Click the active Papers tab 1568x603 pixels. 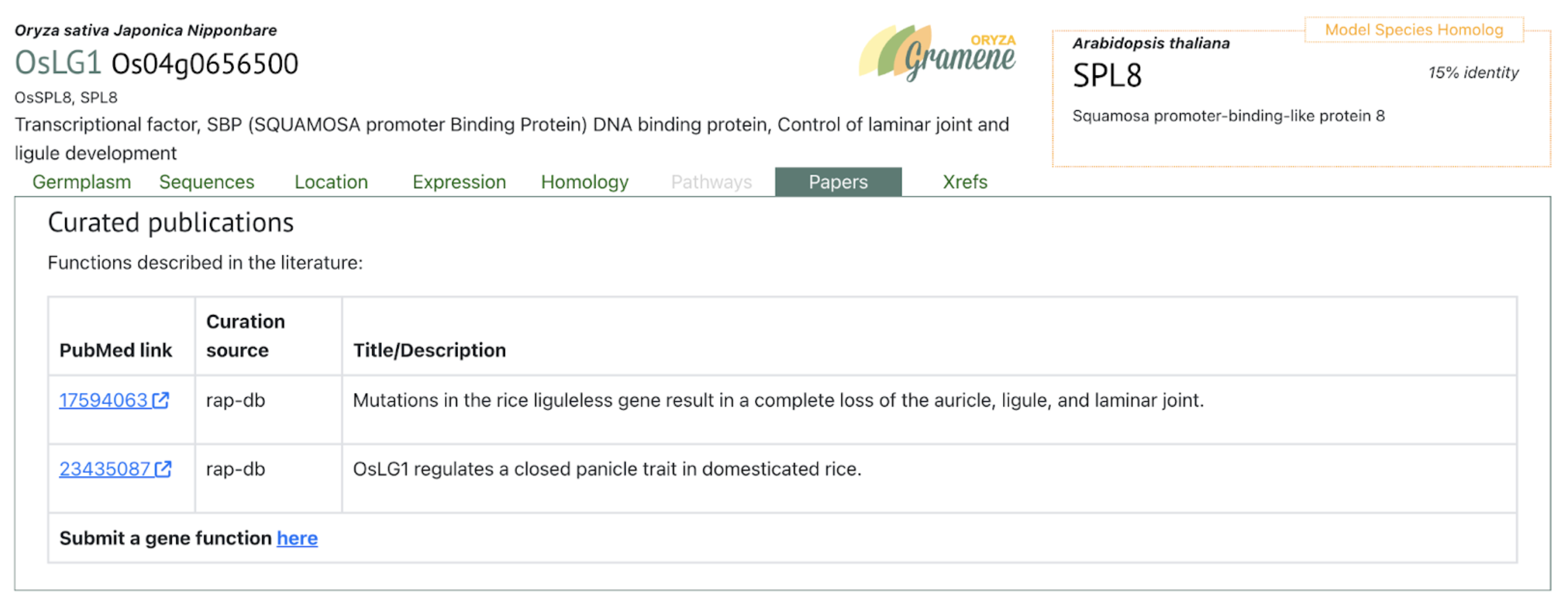[x=838, y=182]
